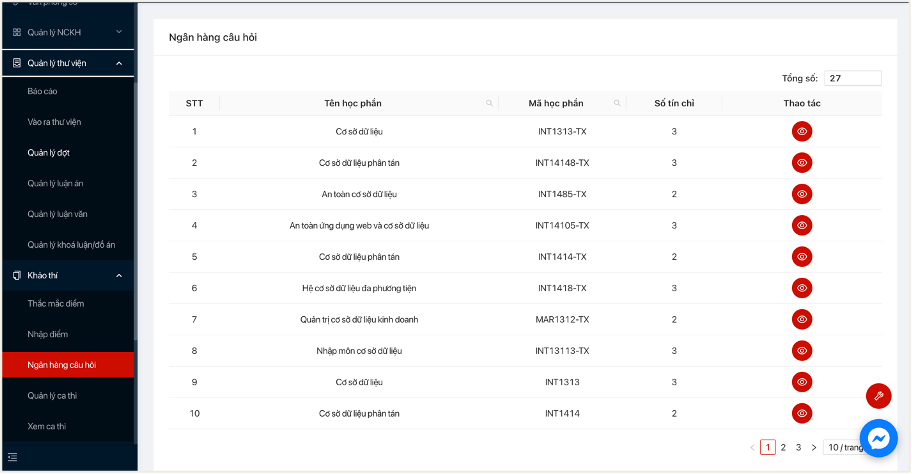Click Ngân hàng câu hỏi page title

[x=213, y=37]
